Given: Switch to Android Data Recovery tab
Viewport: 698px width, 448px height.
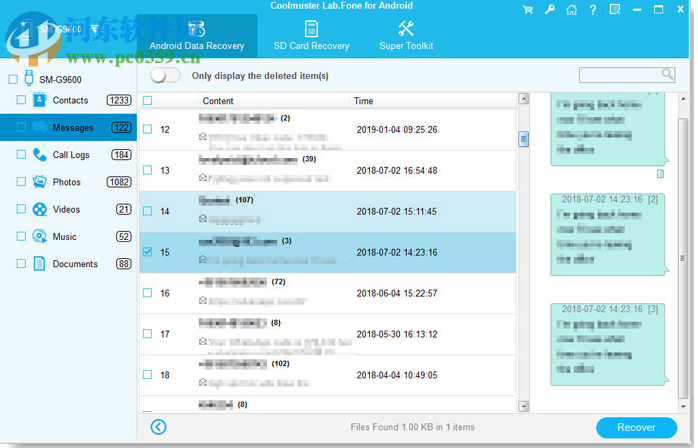Looking at the screenshot, I should point(197,36).
